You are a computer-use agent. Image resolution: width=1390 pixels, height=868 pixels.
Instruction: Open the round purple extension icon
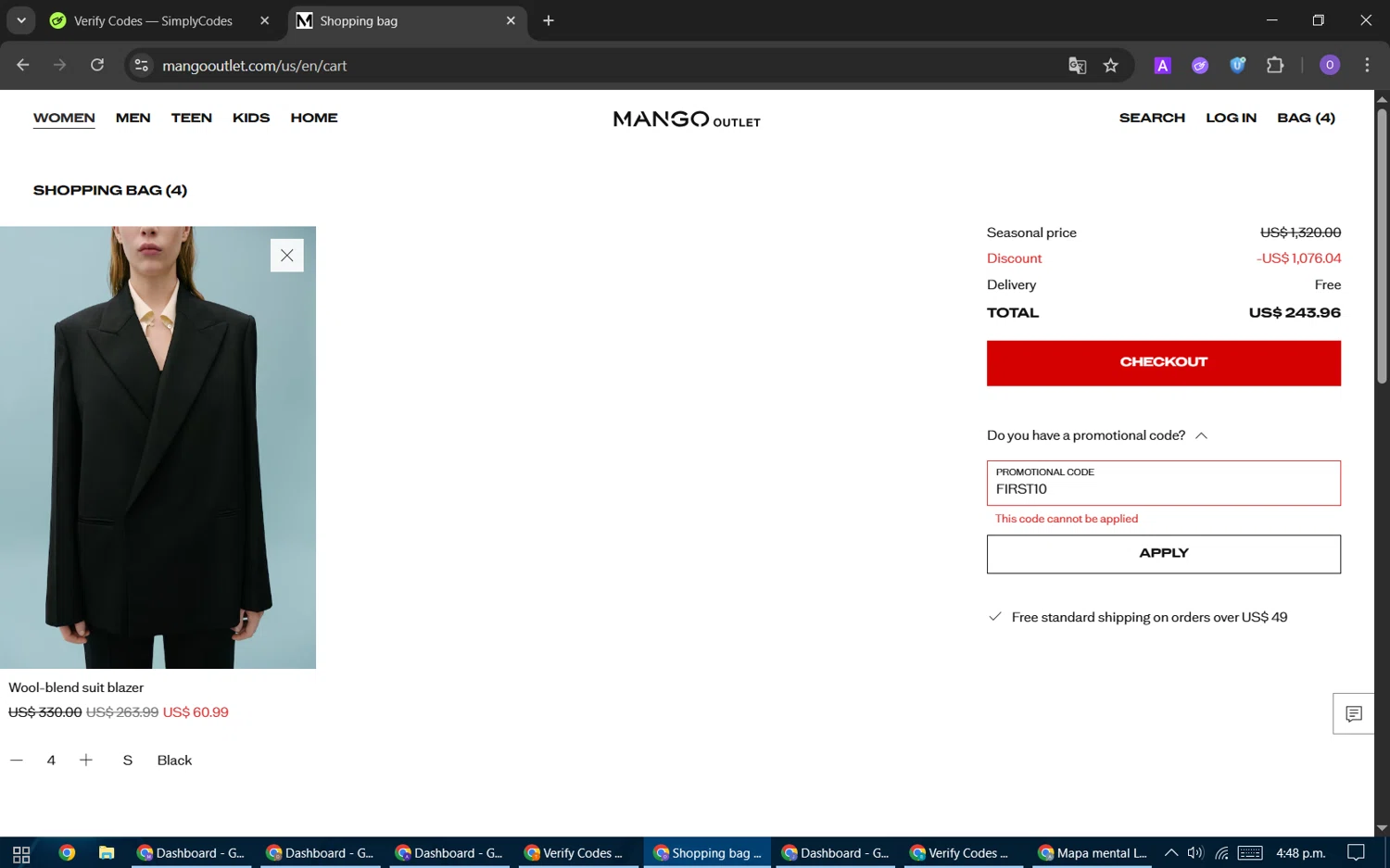coord(1200,65)
